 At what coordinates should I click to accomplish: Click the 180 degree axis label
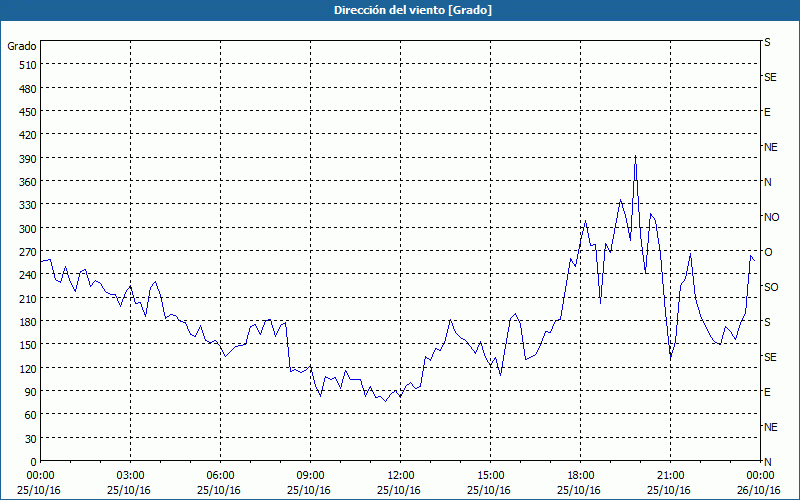click(x=28, y=321)
